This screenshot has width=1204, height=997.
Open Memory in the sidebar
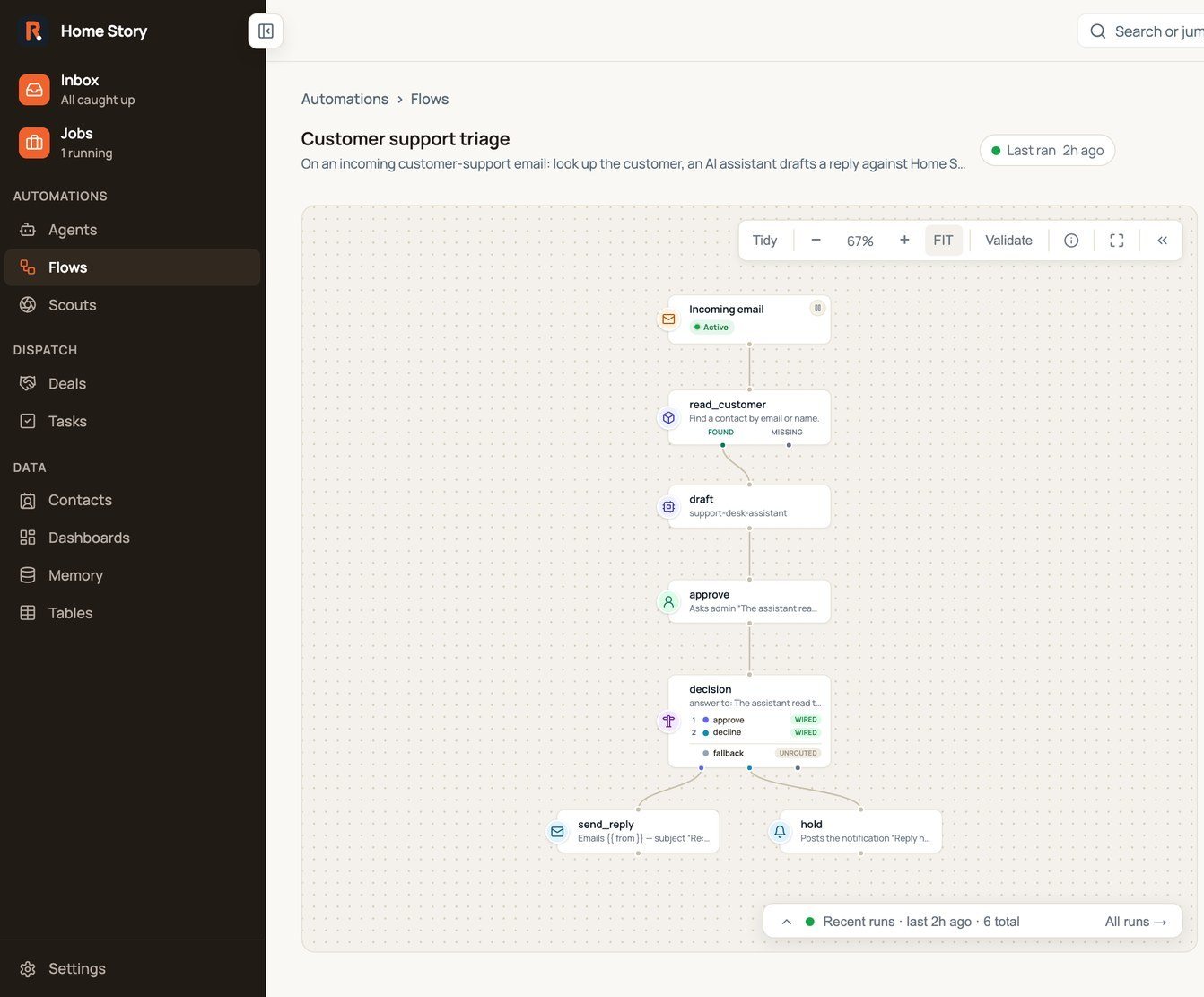[132, 575]
